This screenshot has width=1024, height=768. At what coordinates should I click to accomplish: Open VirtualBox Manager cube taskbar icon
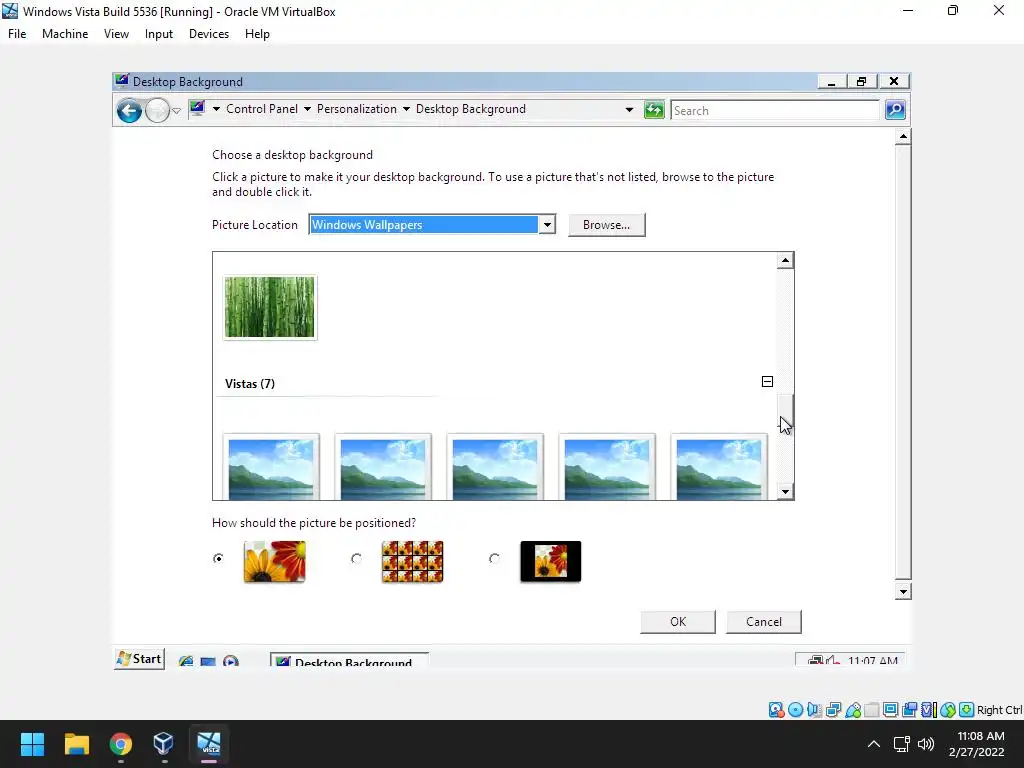pyautogui.click(x=163, y=744)
